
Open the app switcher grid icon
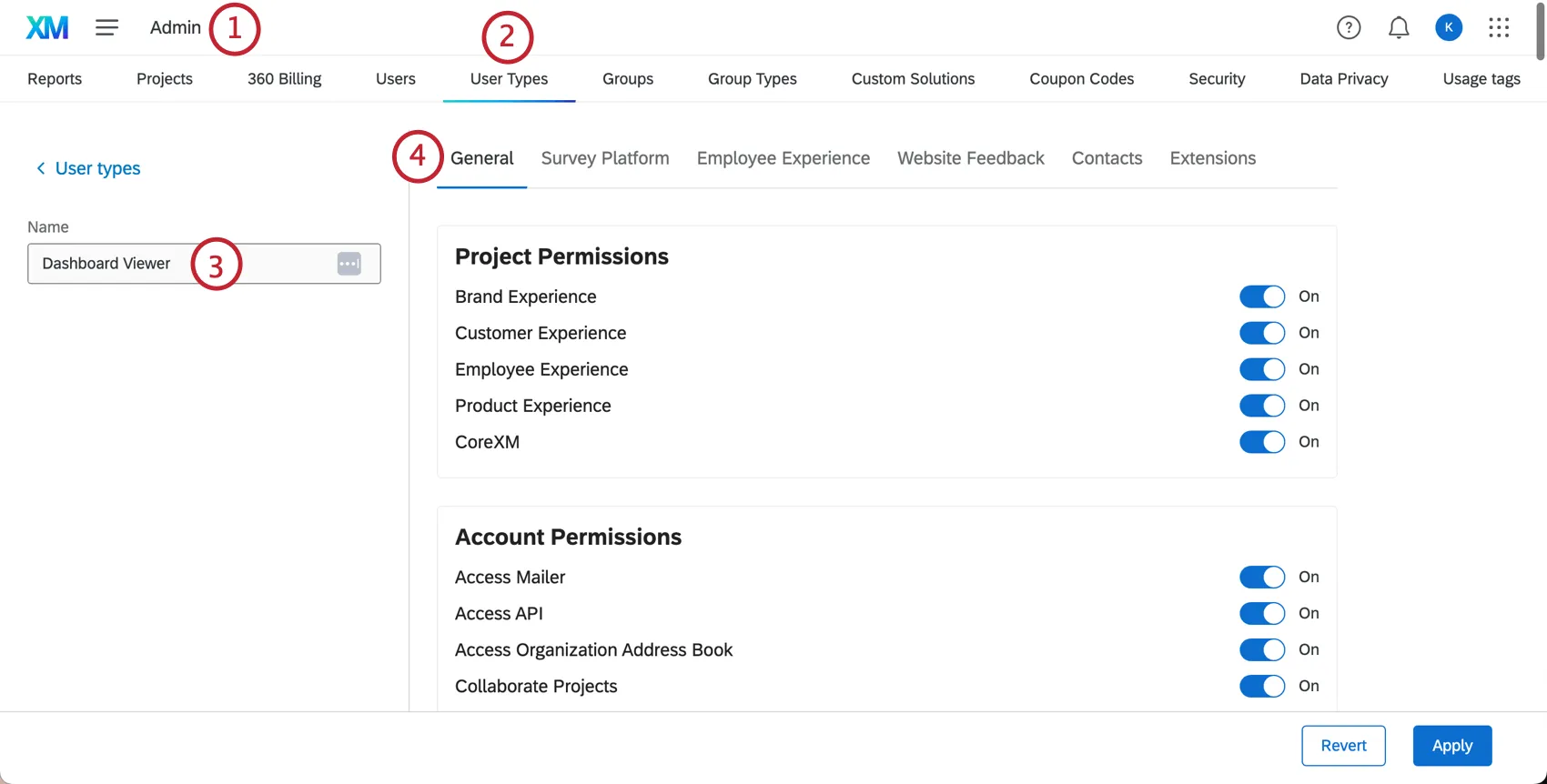[x=1499, y=27]
